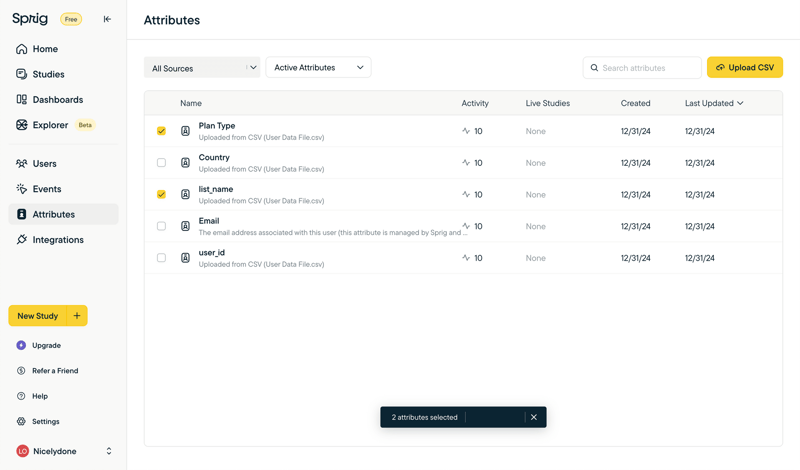The height and width of the screenshot is (470, 800).
Task: Click the New Study button
Action: [38, 316]
